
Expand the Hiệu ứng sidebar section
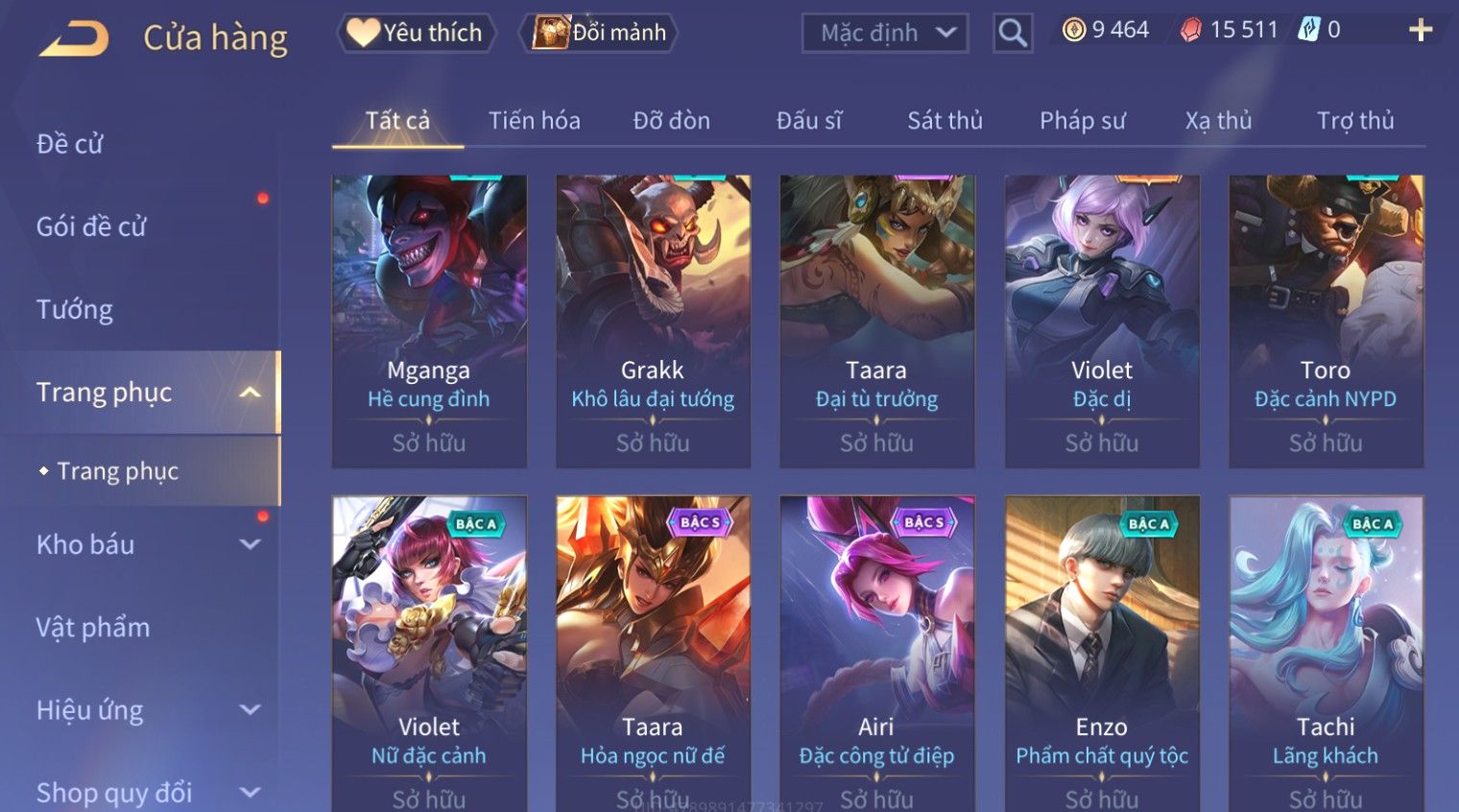[250, 710]
